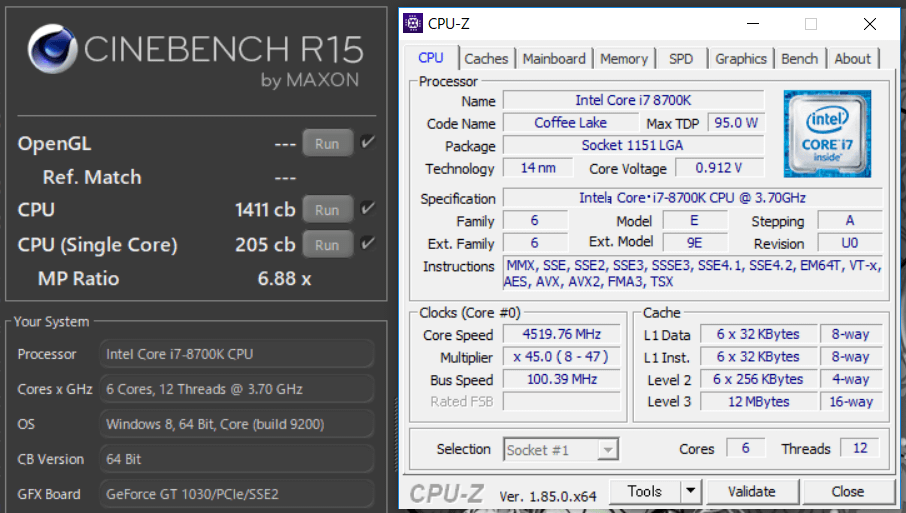Click the CB Version field '64 Bit'
906x513 pixels.
pyautogui.click(x=237, y=459)
